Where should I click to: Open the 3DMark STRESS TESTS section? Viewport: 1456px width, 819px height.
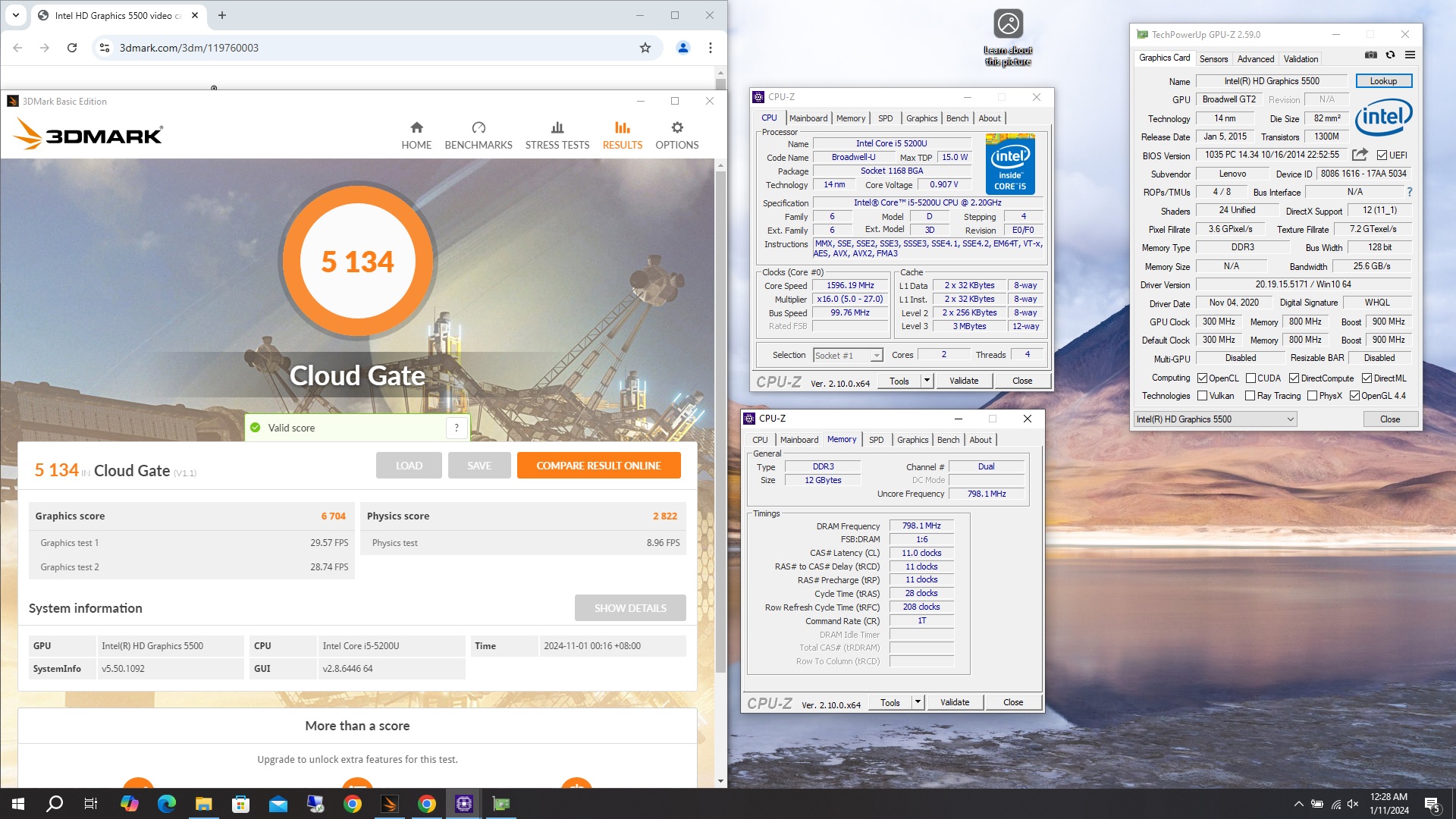point(557,136)
